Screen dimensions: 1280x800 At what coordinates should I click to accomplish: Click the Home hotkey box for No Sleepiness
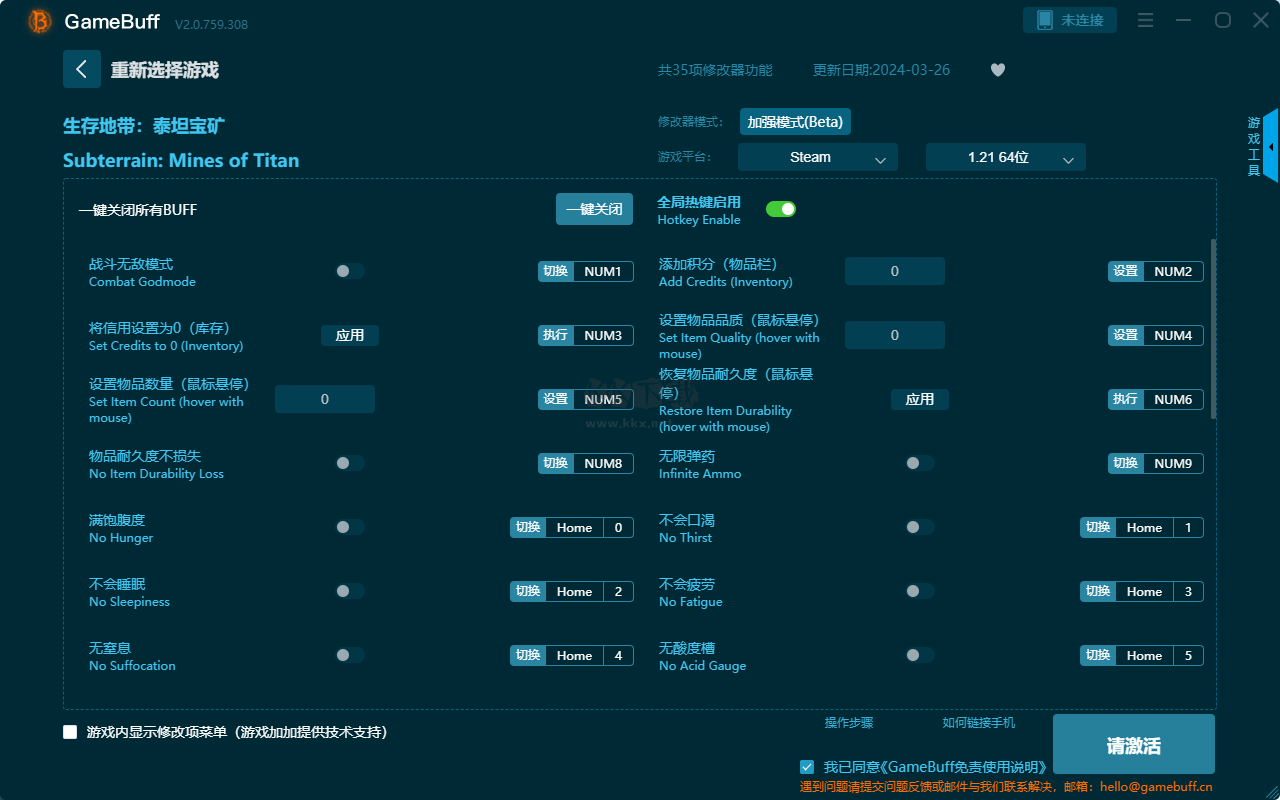coord(574,591)
